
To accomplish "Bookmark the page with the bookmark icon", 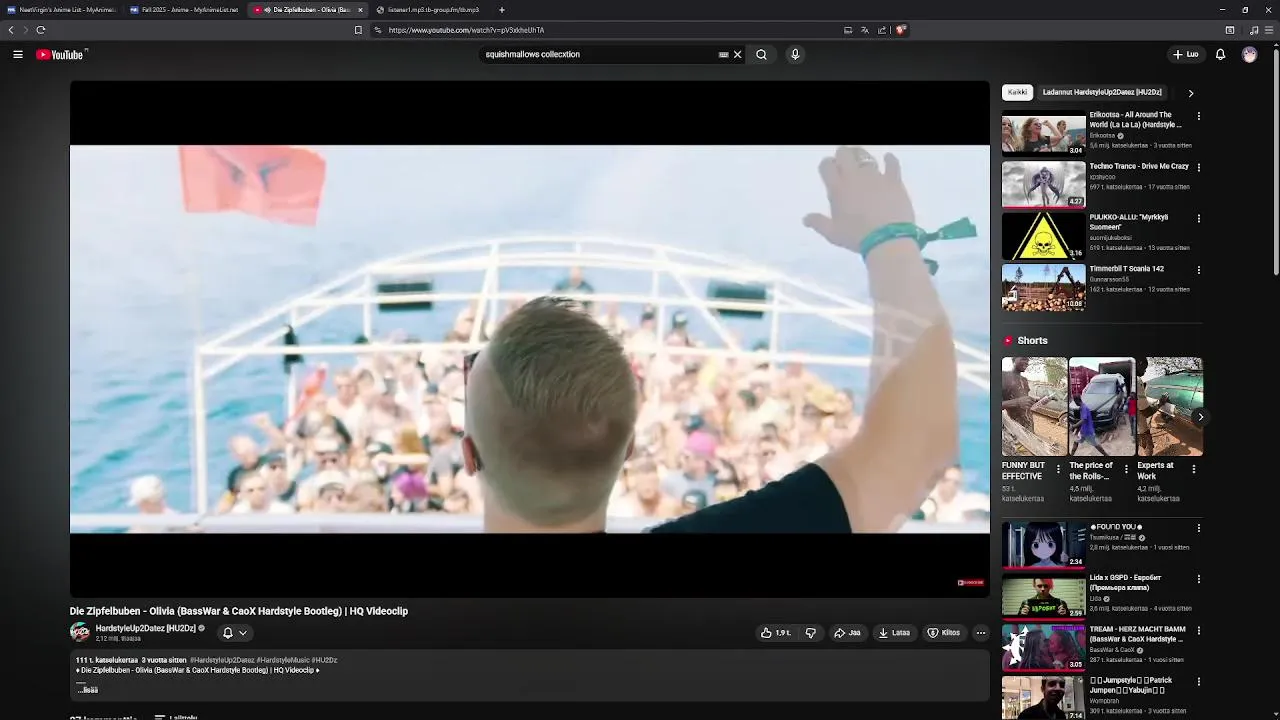I will 358,30.
